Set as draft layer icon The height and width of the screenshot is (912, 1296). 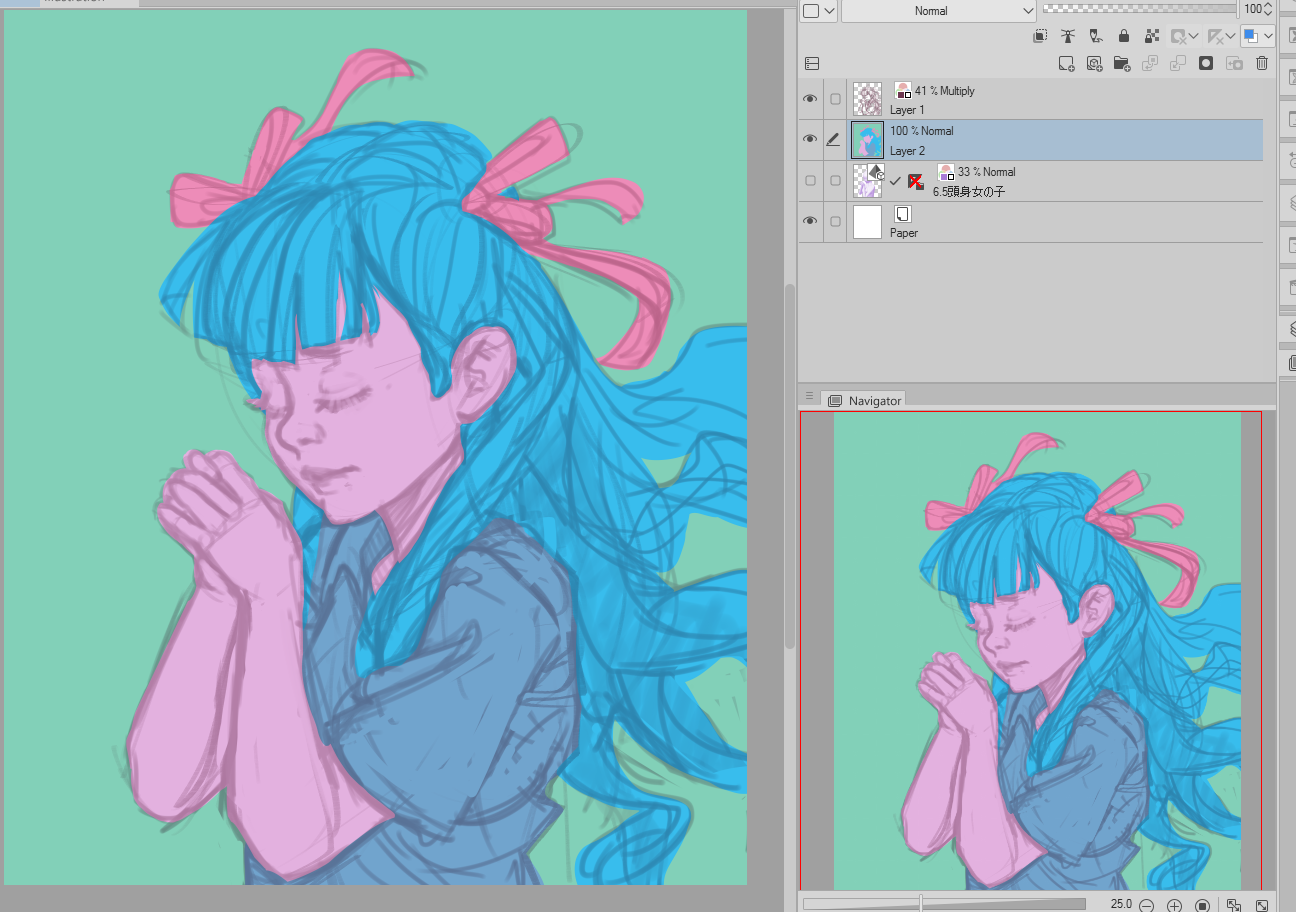point(1096,36)
